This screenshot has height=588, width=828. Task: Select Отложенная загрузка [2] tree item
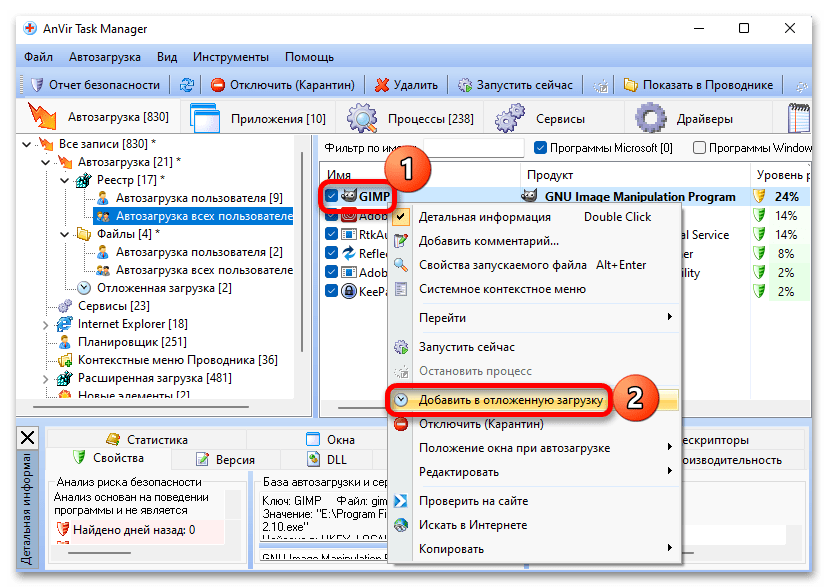164,288
